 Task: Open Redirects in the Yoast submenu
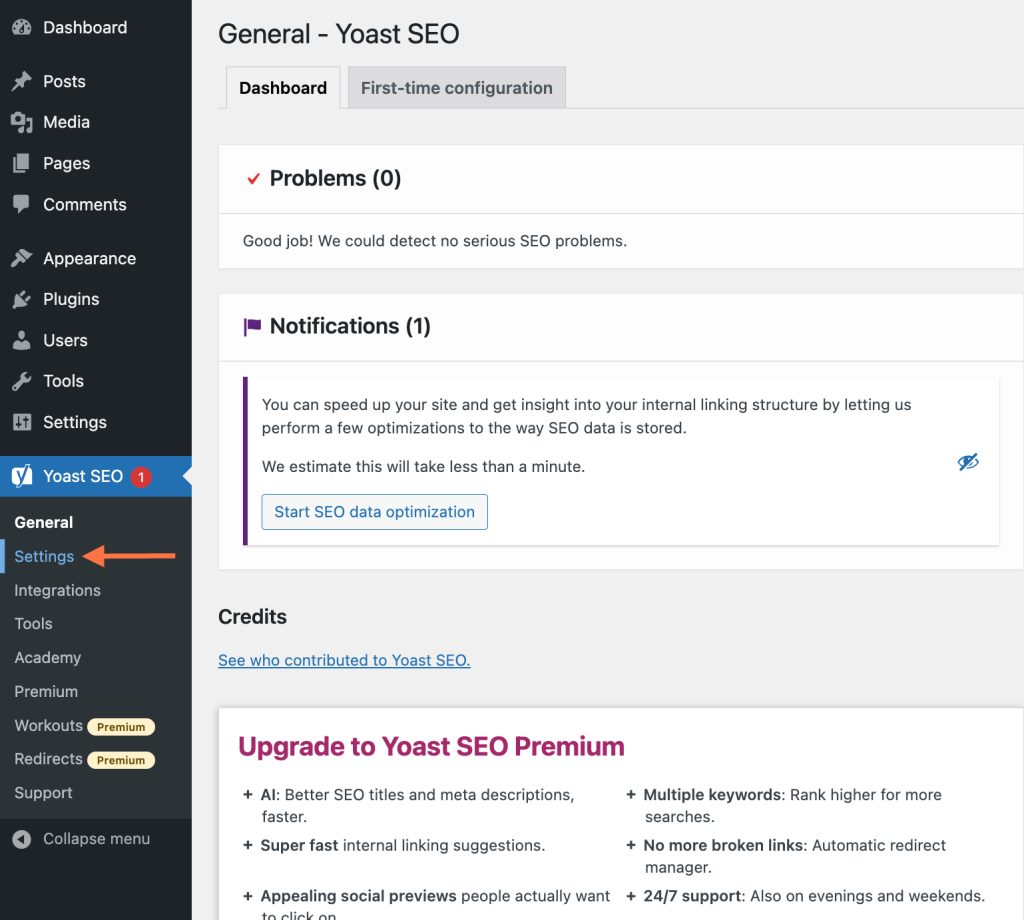(x=48, y=759)
